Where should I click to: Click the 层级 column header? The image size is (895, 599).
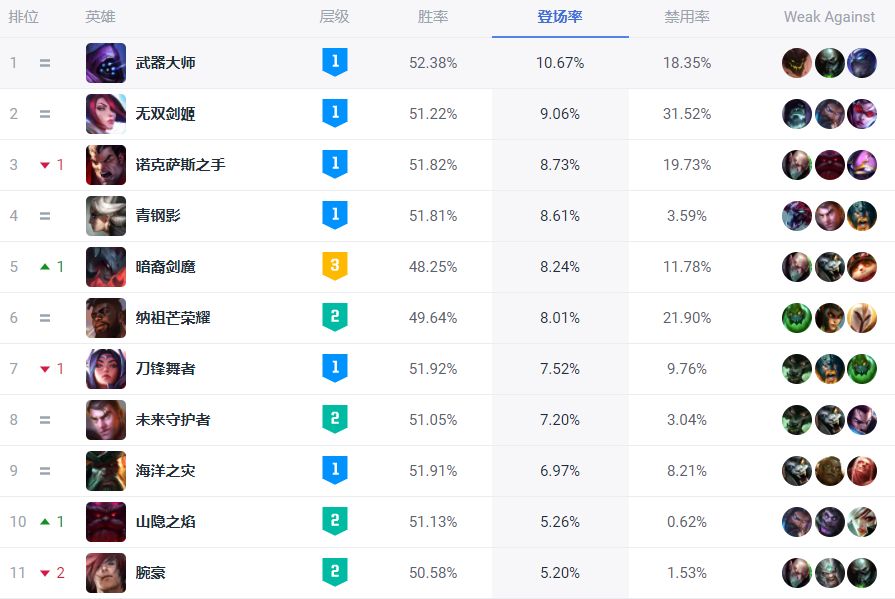334,17
